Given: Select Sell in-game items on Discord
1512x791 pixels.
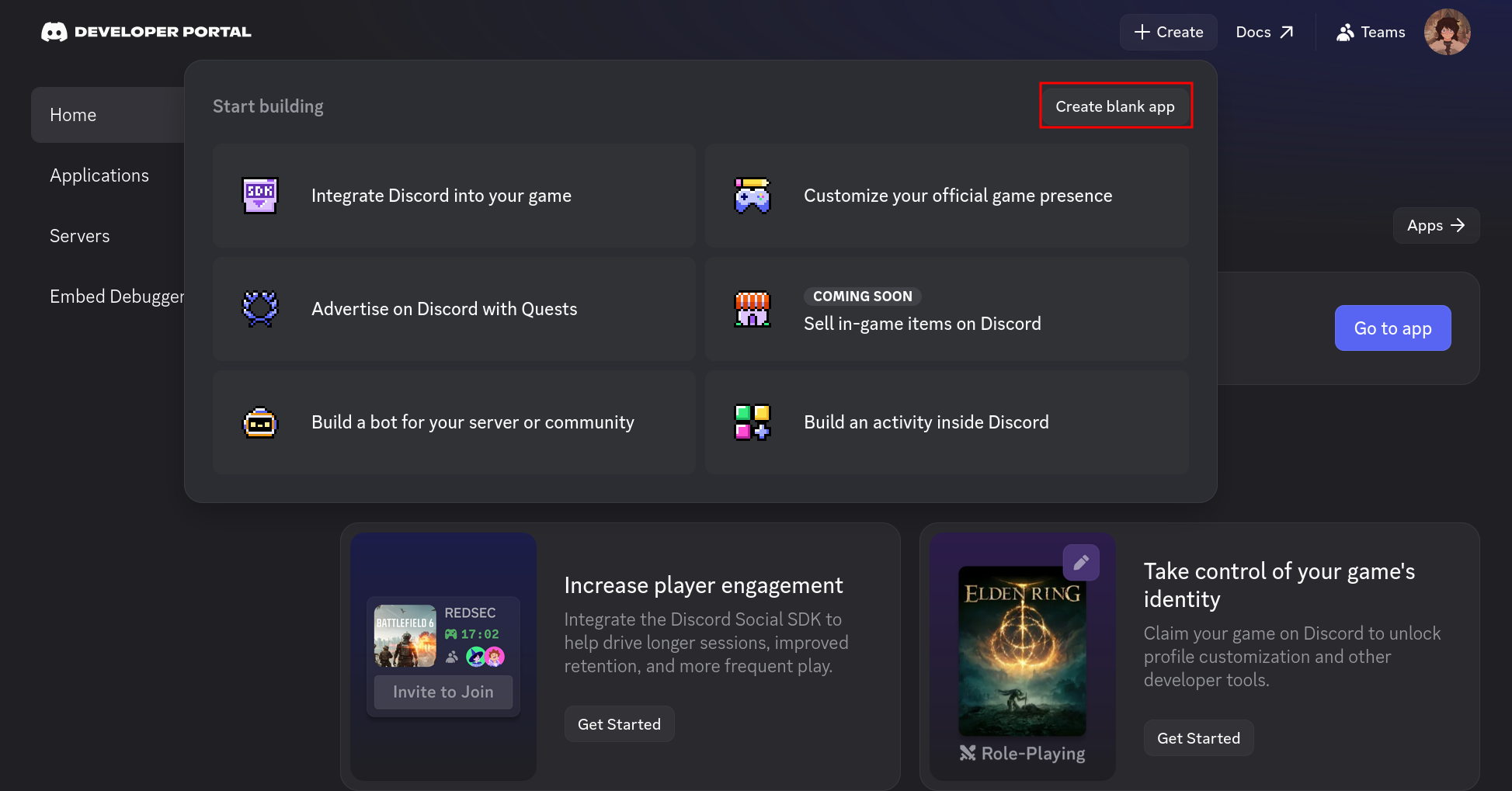Looking at the screenshot, I should point(947,309).
